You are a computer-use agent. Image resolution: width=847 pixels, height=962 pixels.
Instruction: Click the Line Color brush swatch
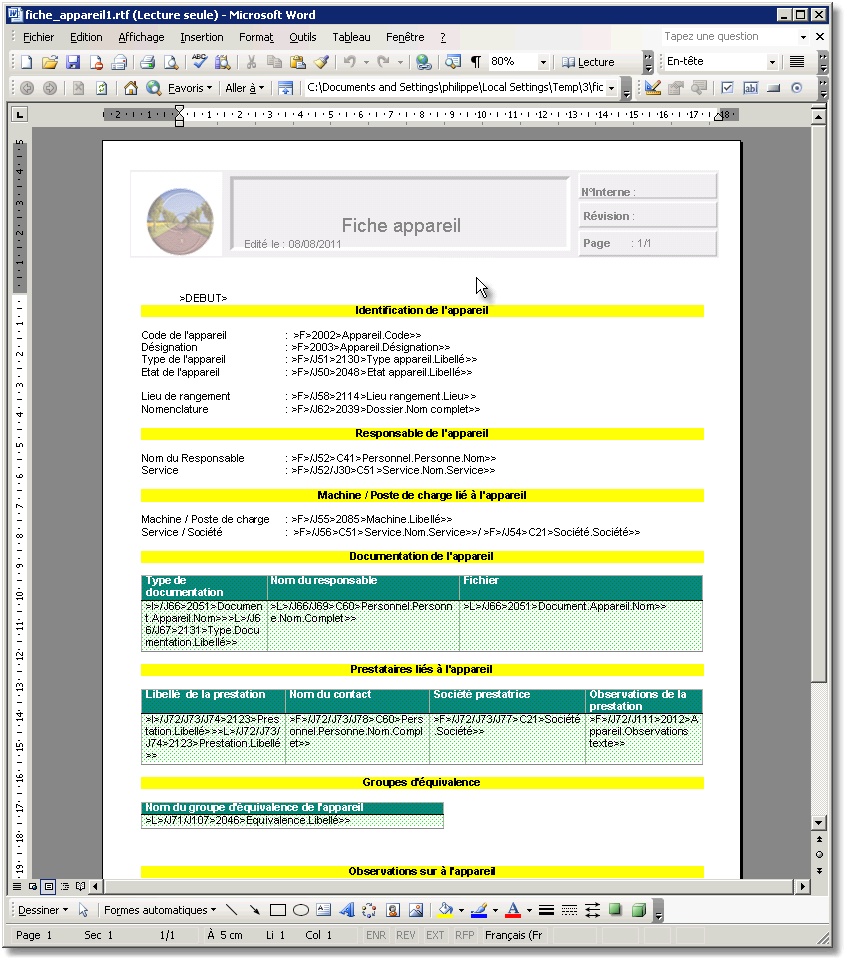click(x=479, y=910)
